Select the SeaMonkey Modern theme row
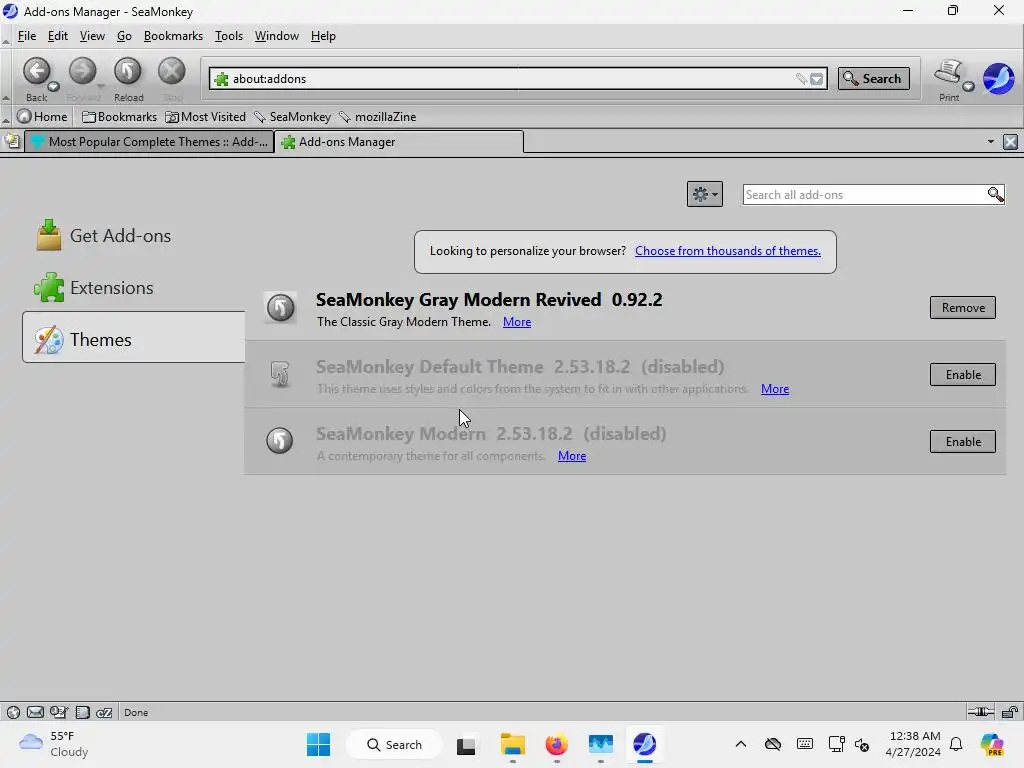The height and width of the screenshot is (768, 1024). 625,441
